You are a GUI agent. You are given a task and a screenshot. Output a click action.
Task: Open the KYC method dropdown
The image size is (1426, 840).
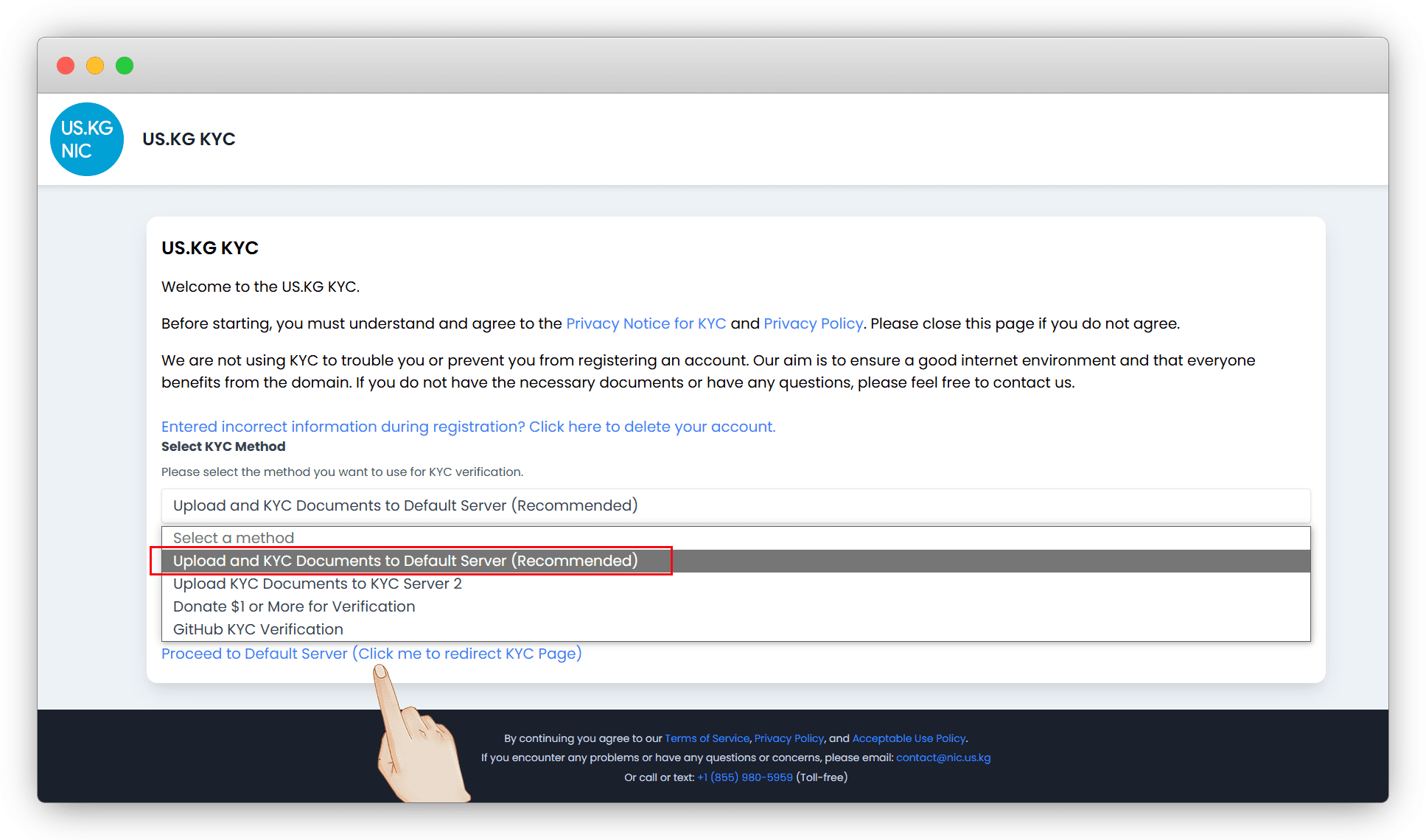pyautogui.click(x=735, y=505)
